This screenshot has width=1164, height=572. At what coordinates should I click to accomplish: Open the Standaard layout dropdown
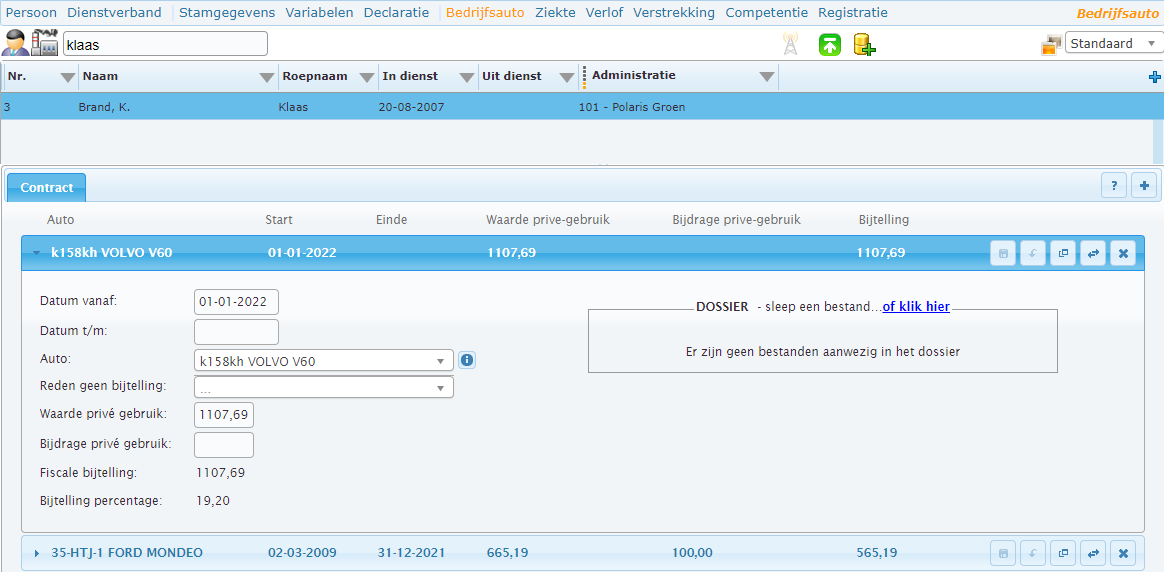(1113, 43)
